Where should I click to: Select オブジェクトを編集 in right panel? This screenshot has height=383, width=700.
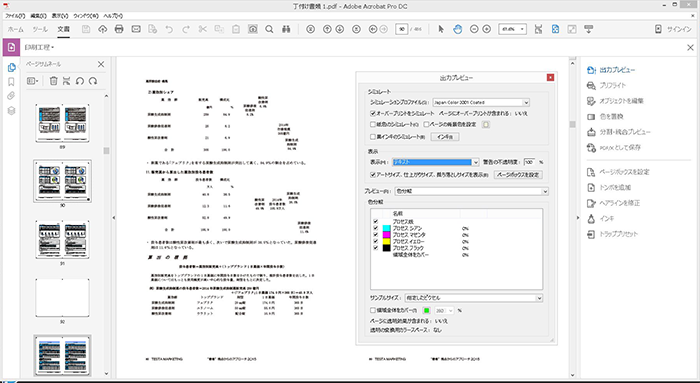pos(615,101)
